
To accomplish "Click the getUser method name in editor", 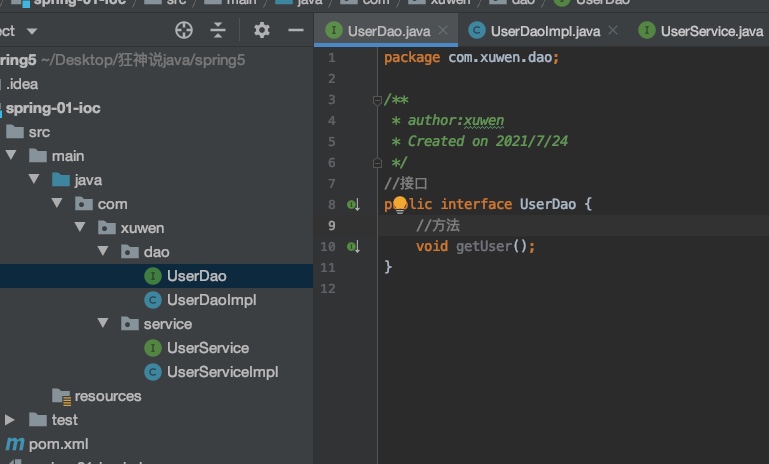I will click(x=484, y=246).
